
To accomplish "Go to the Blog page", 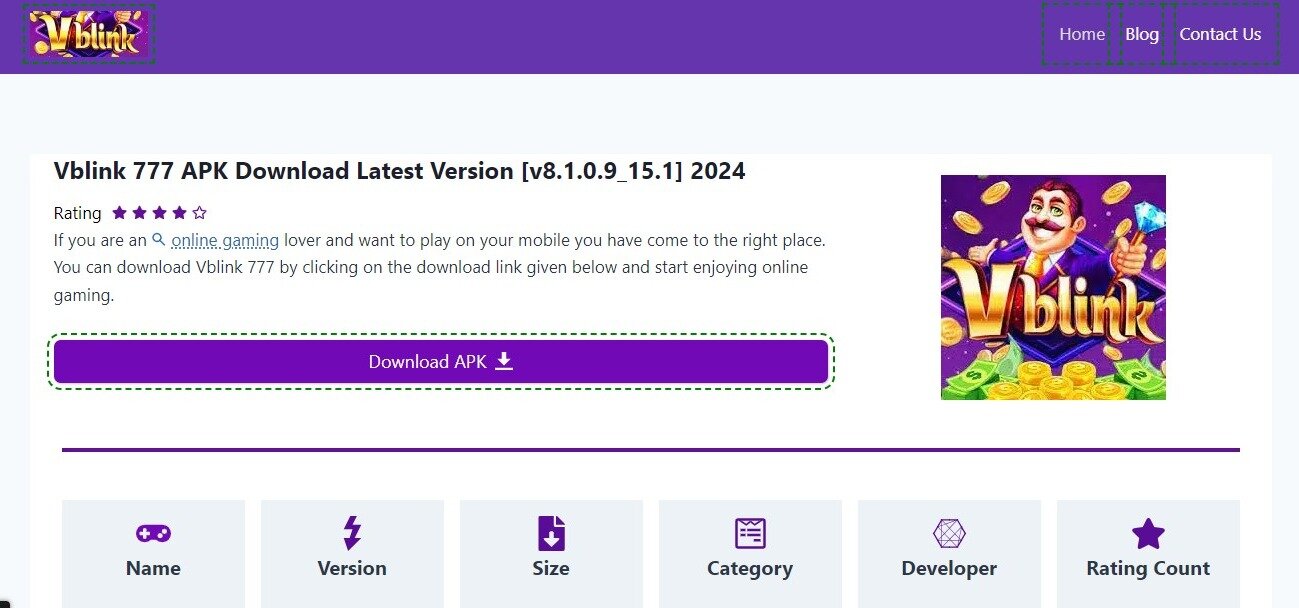I will [1142, 34].
